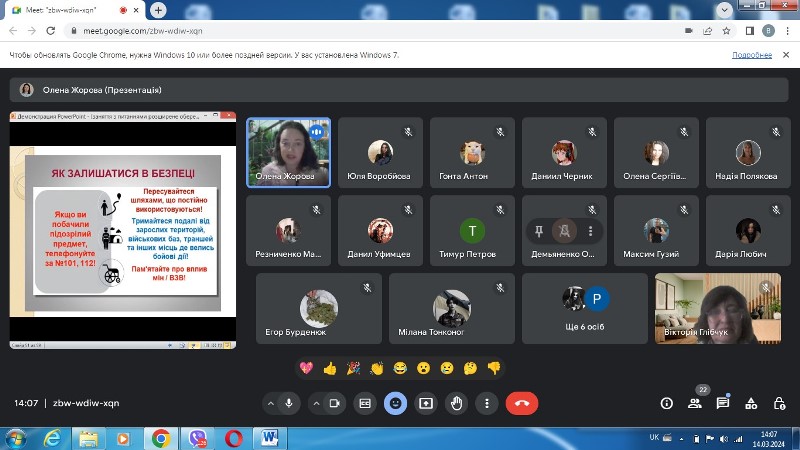This screenshot has height=450, width=800.
Task: Open site info lock icon
Action: coord(74,31)
